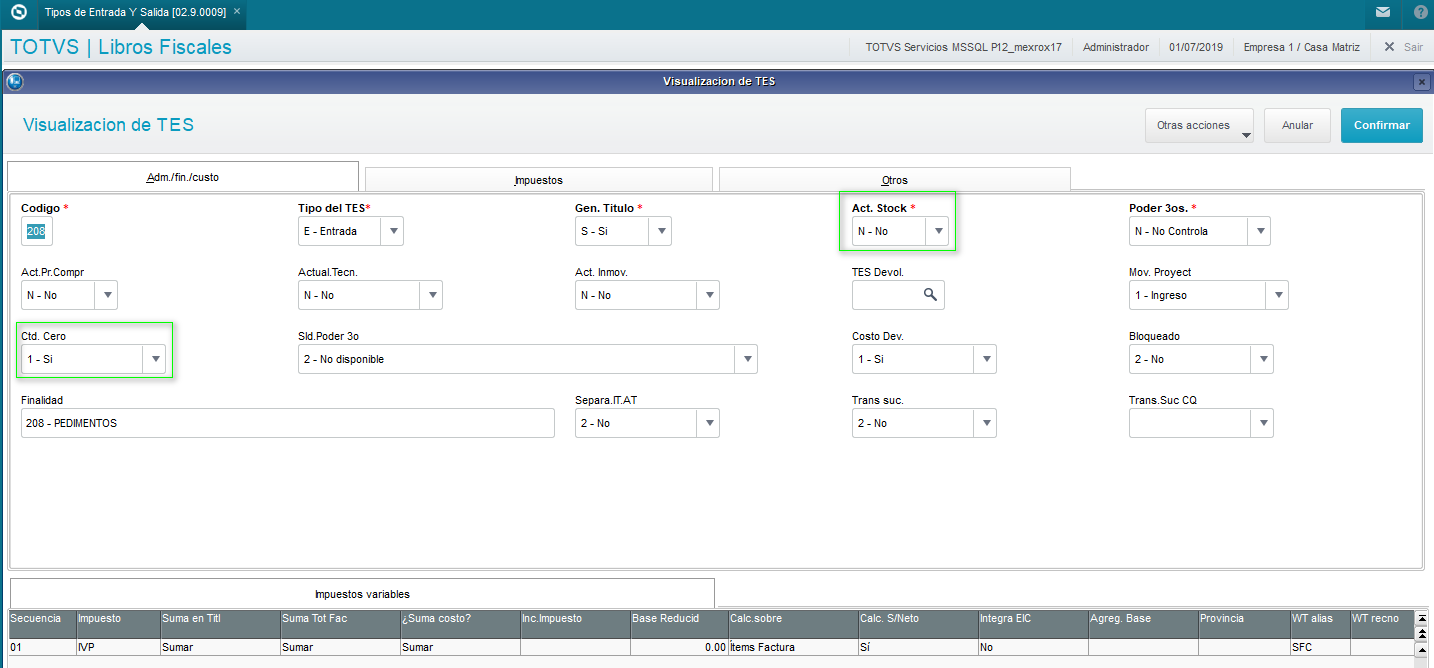Image resolution: width=1434 pixels, height=668 pixels.
Task: Open the Act. Stock dropdown
Action: point(938,231)
